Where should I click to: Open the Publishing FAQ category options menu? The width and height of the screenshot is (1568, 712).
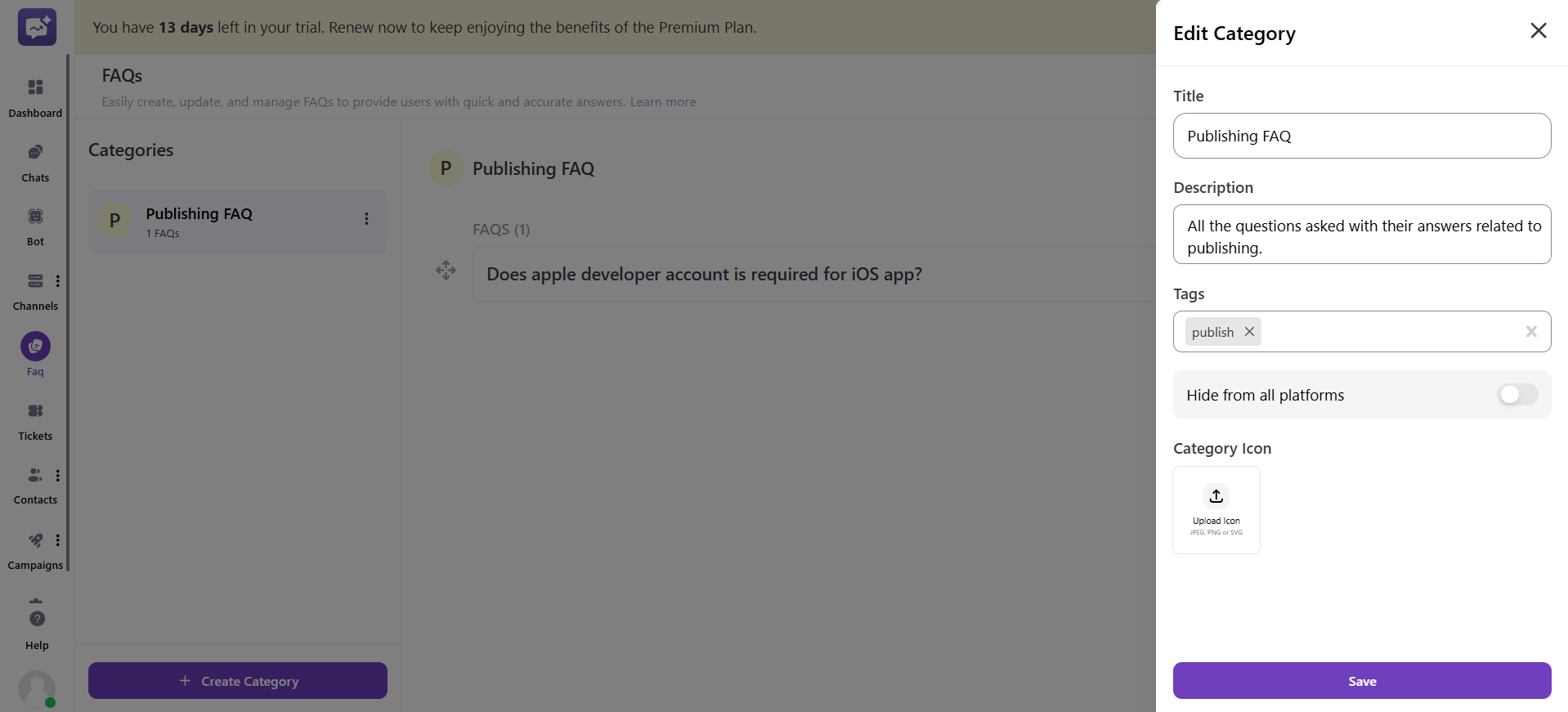click(x=365, y=219)
